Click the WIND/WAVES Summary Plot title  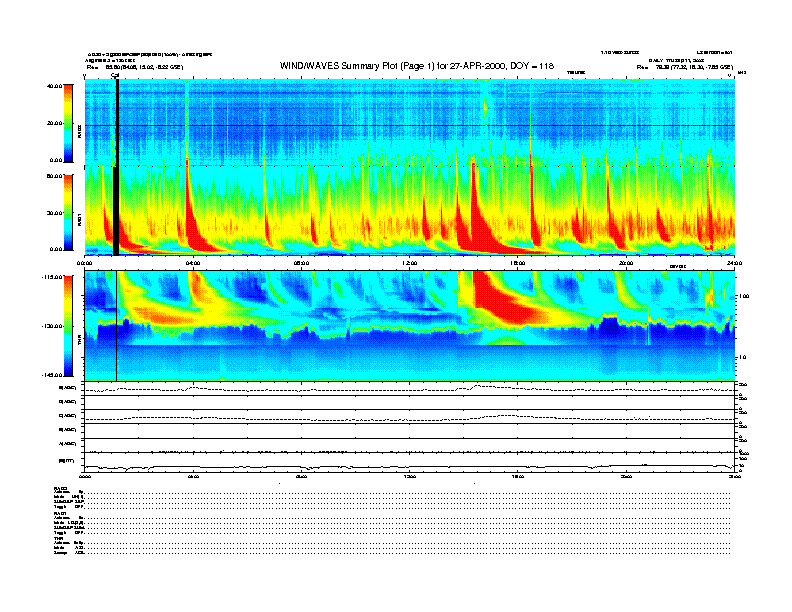(417, 66)
